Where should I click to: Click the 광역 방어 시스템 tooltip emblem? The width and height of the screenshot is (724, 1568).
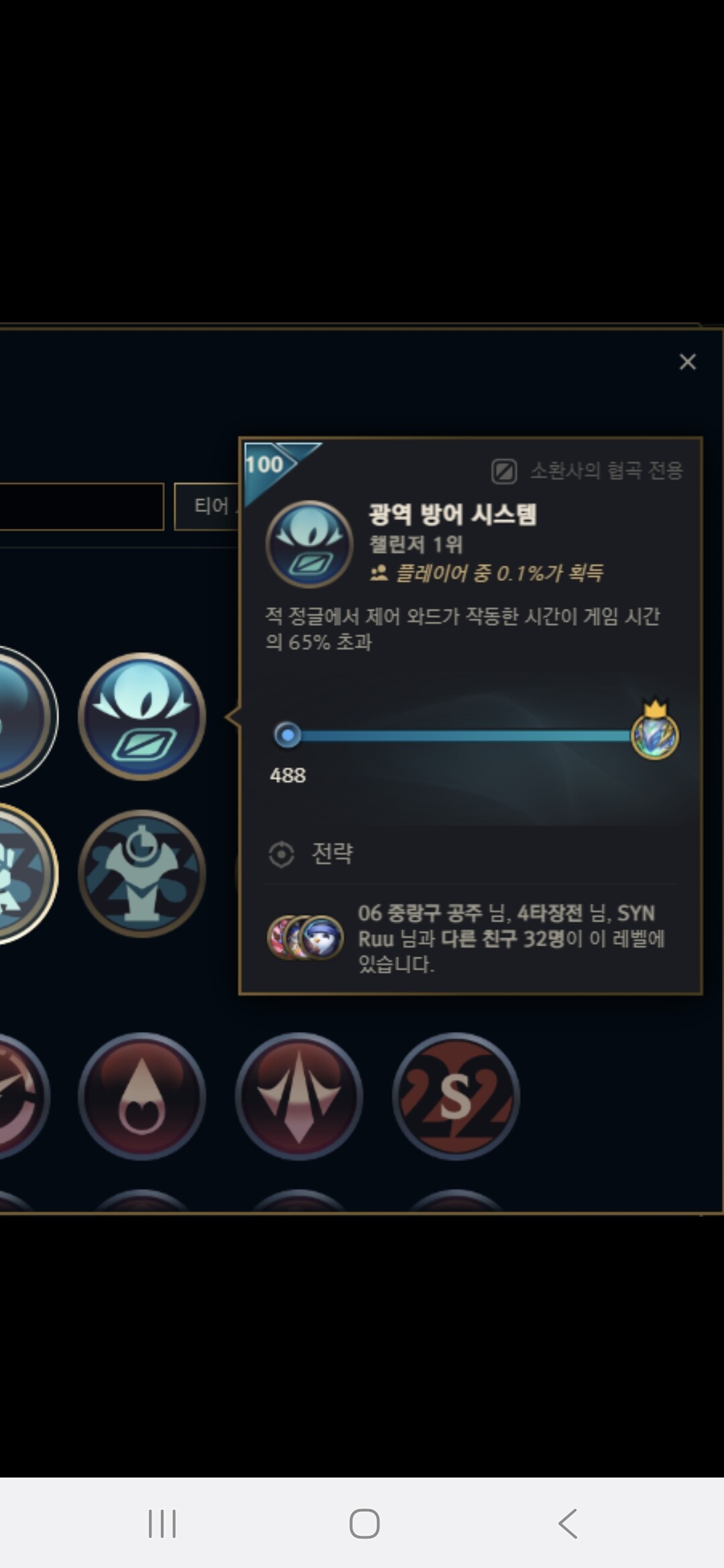309,544
